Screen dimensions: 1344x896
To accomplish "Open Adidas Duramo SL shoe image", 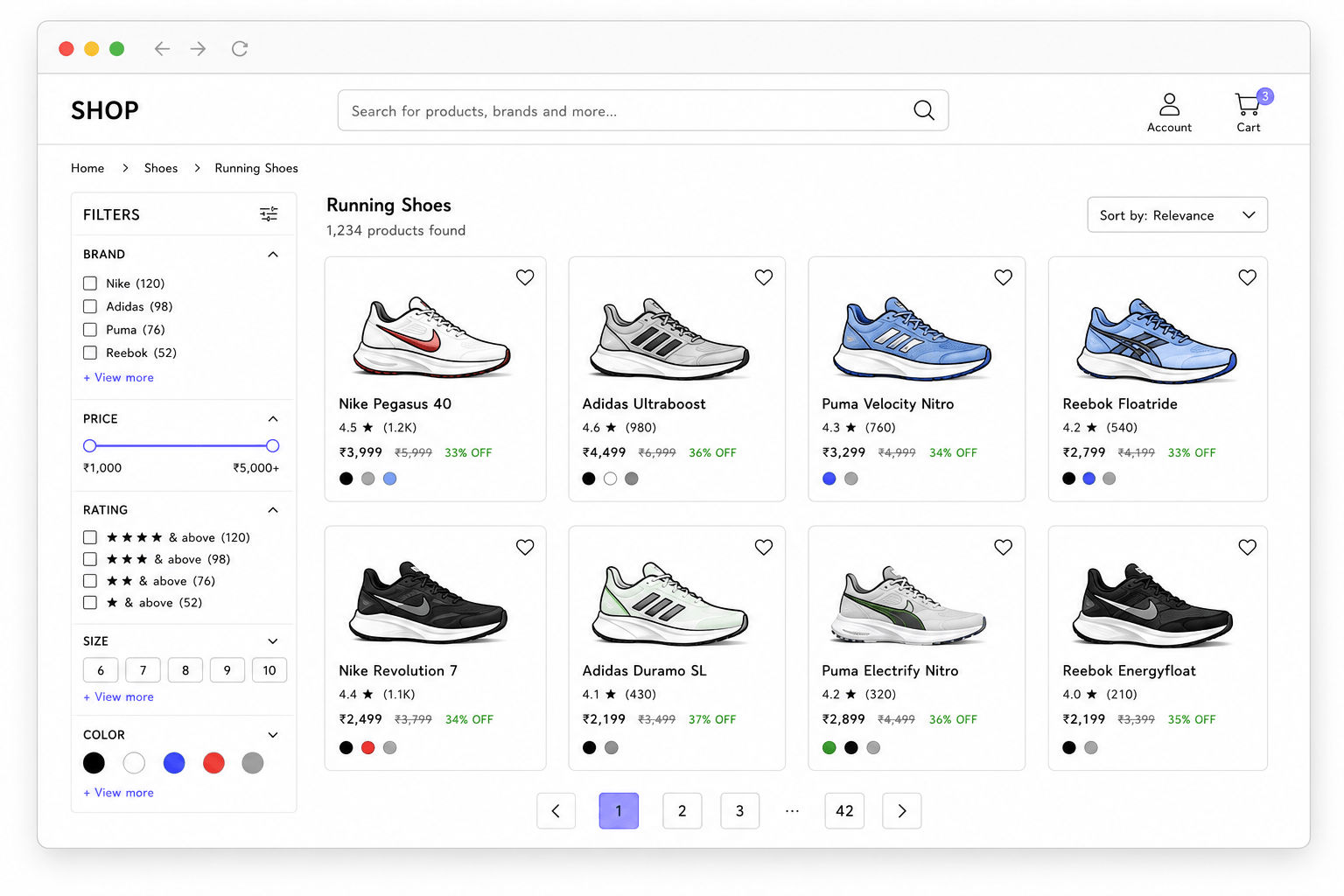I will (671, 604).
